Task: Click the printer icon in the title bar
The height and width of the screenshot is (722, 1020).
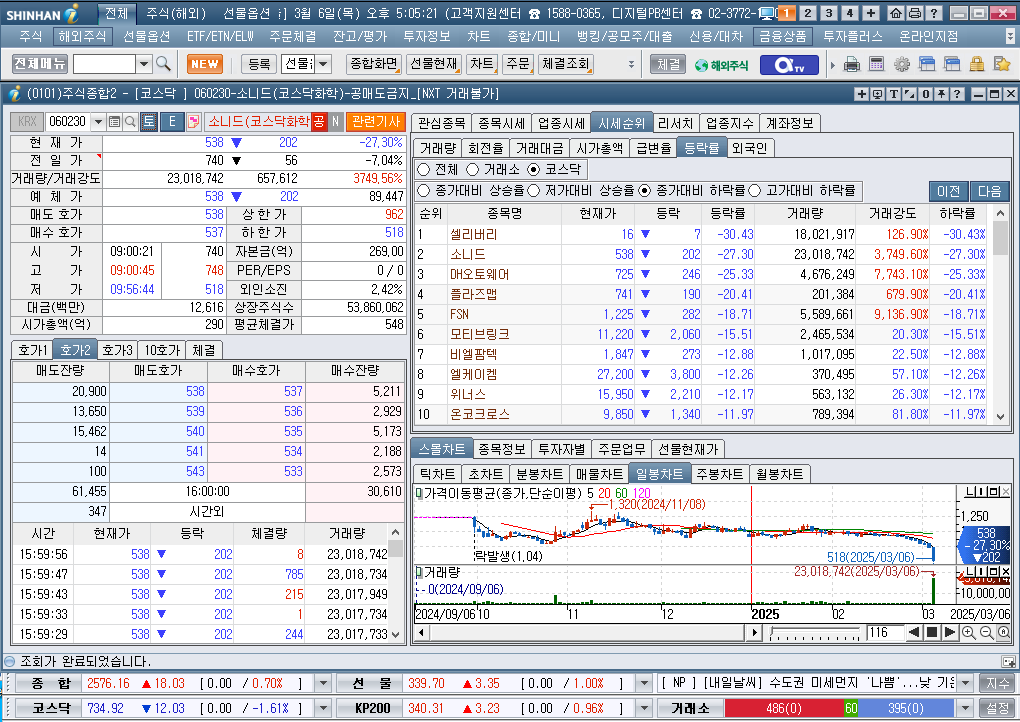Action: pyautogui.click(x=915, y=13)
